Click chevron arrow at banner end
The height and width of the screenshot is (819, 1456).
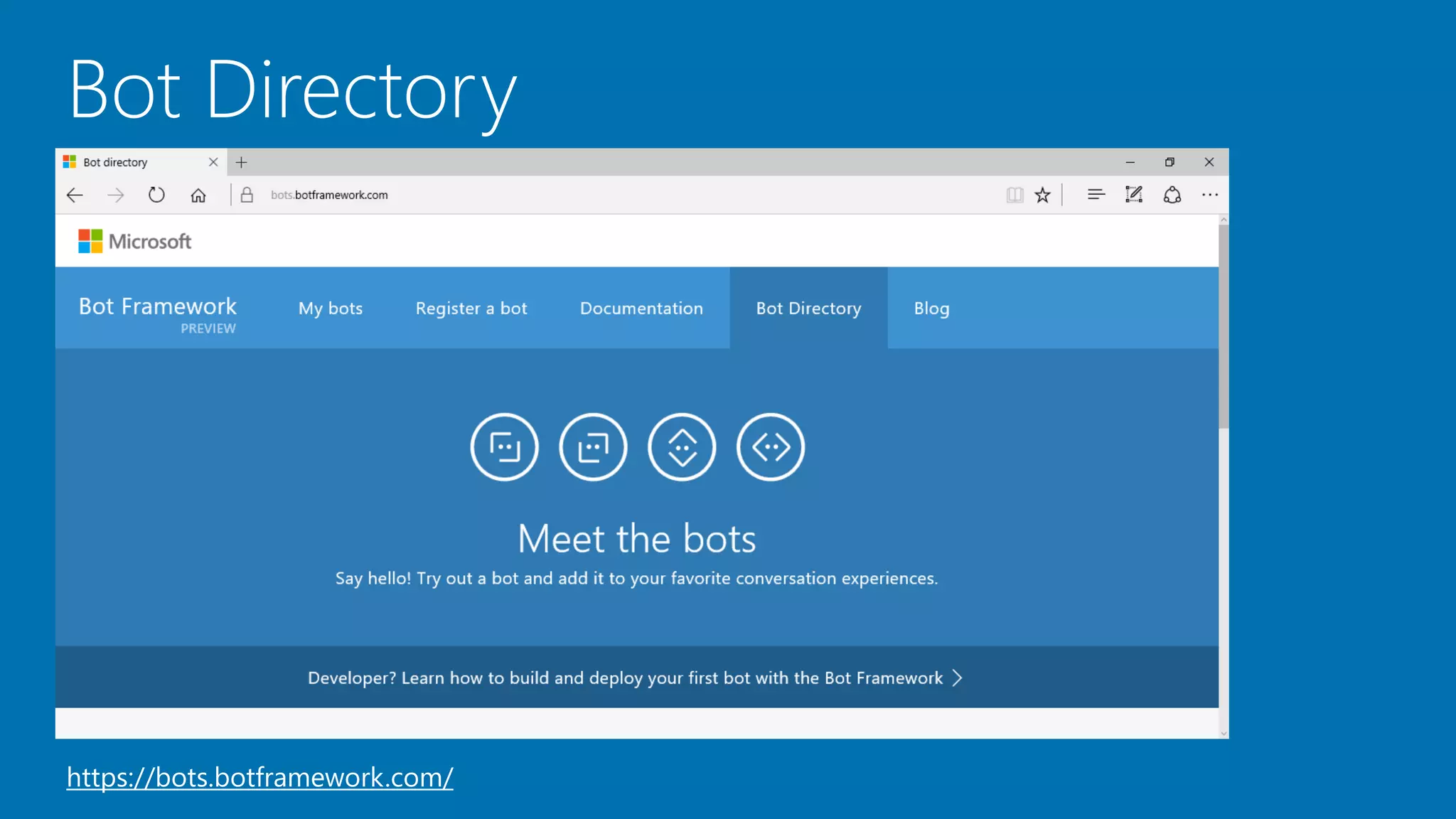pos(958,678)
